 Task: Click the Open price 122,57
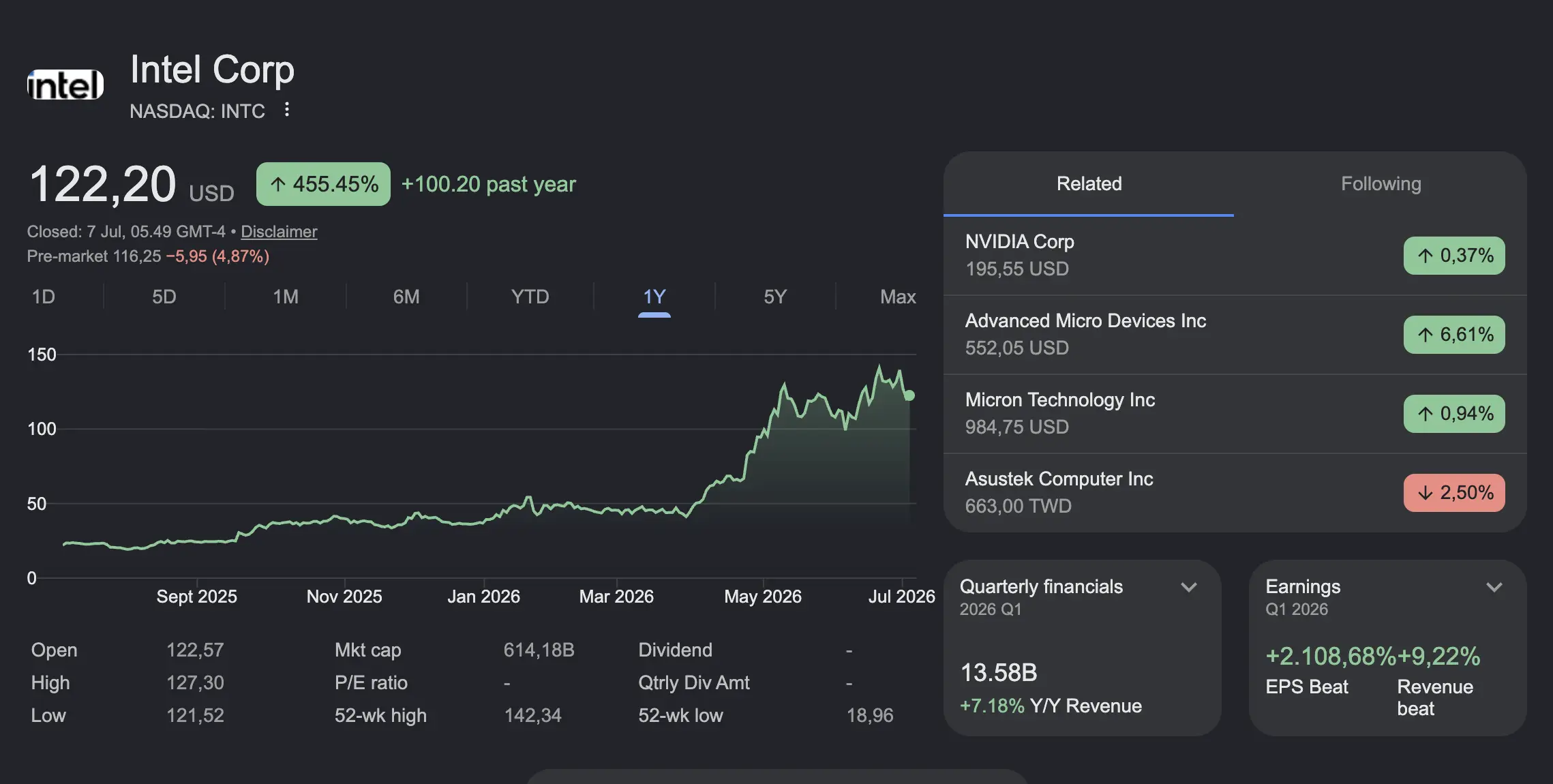195,650
